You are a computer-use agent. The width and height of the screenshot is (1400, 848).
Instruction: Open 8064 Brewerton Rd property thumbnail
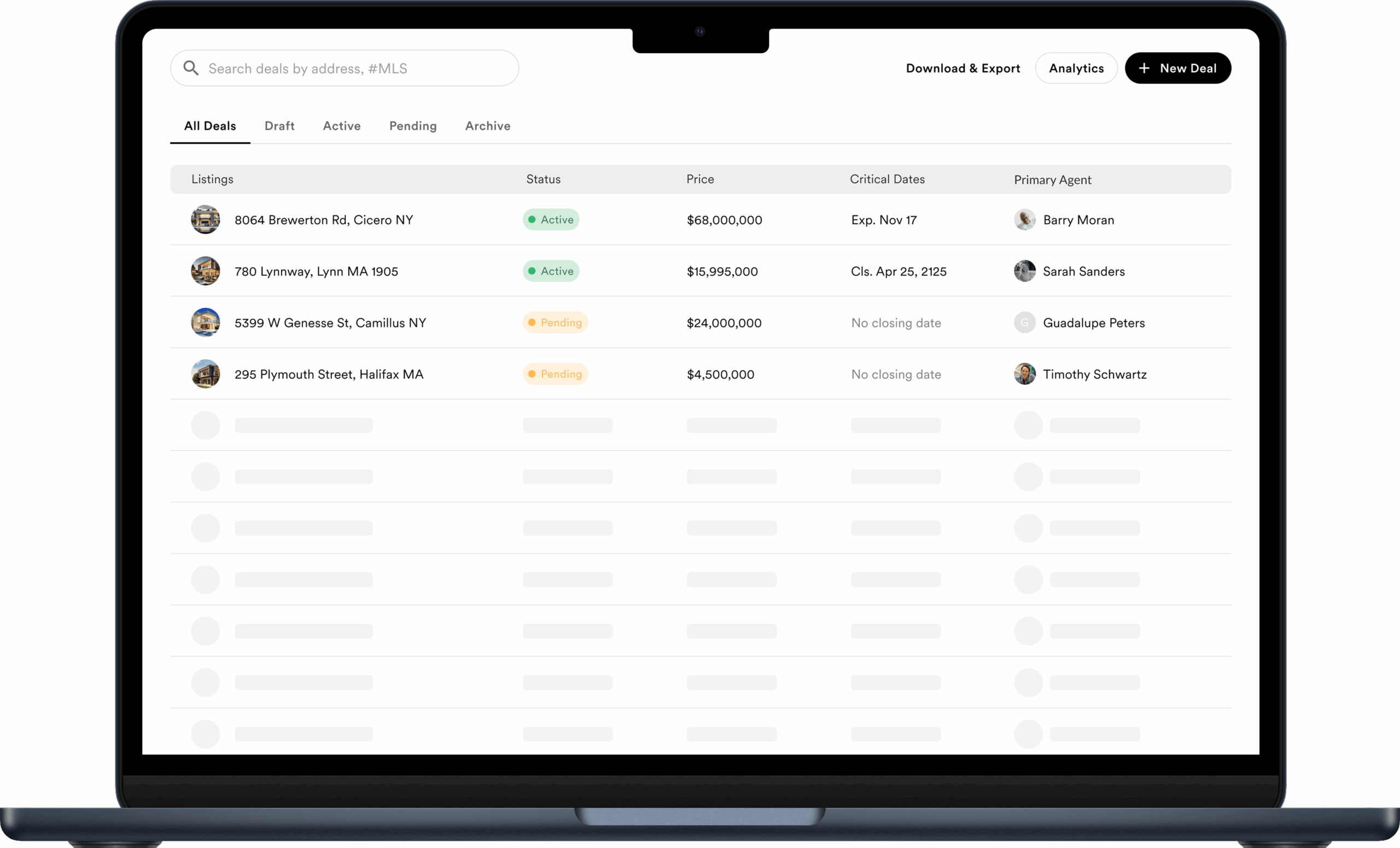[x=205, y=220]
